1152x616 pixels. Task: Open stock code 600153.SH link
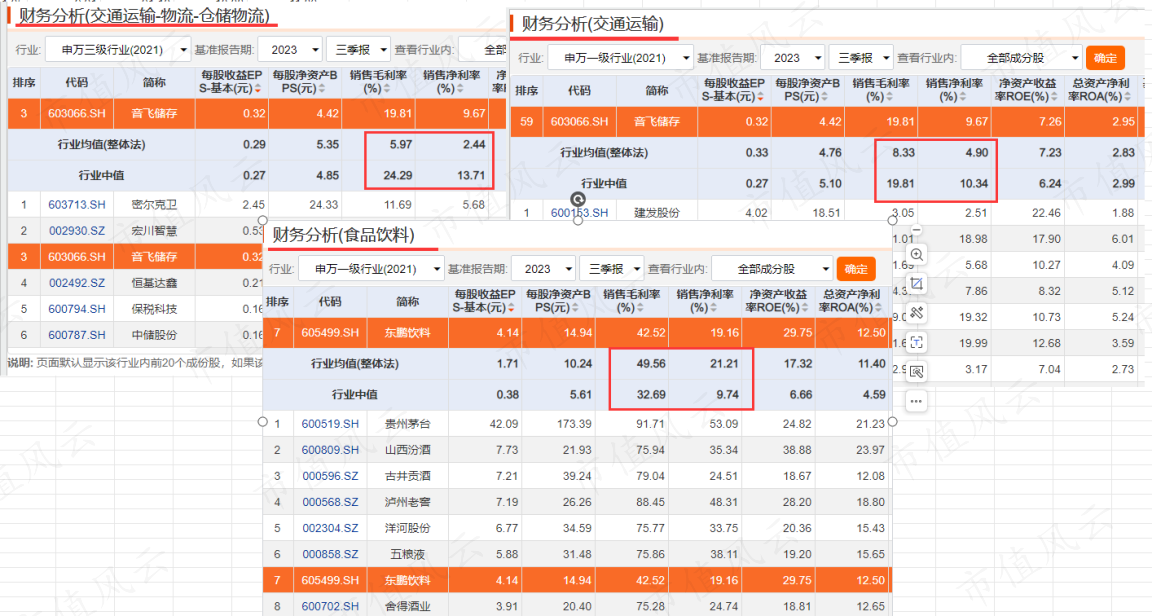(x=580, y=213)
